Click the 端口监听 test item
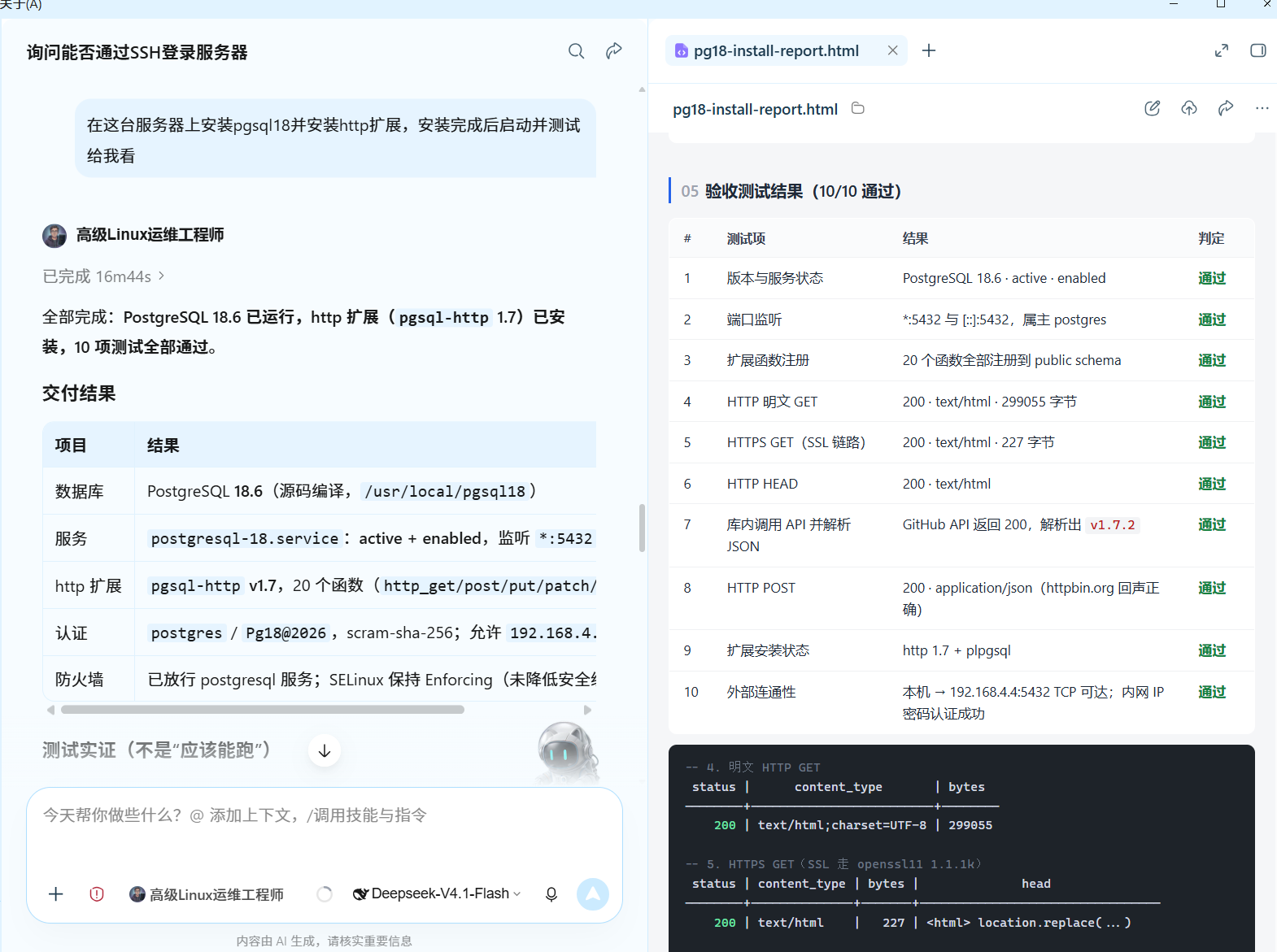 pos(754,320)
